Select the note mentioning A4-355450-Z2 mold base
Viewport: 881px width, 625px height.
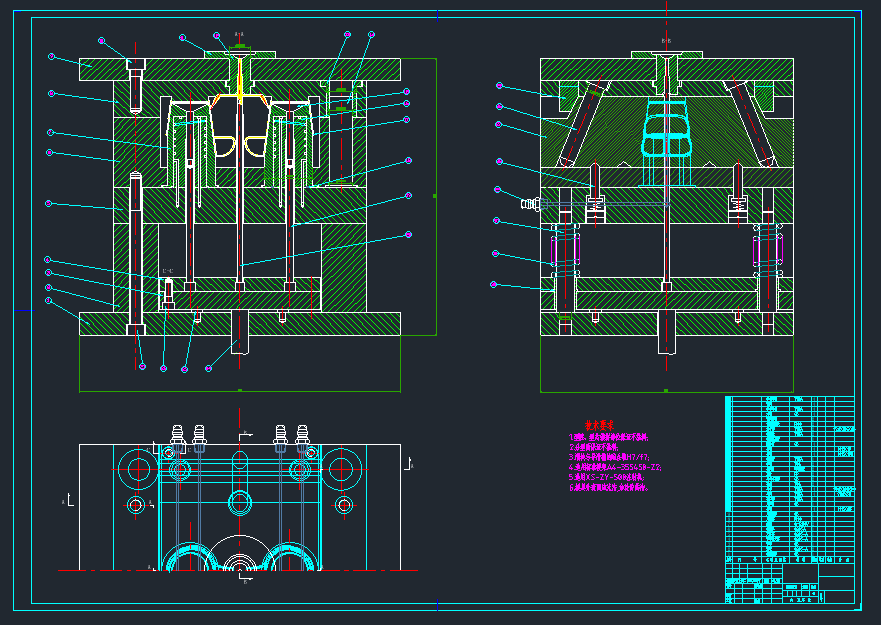615,467
